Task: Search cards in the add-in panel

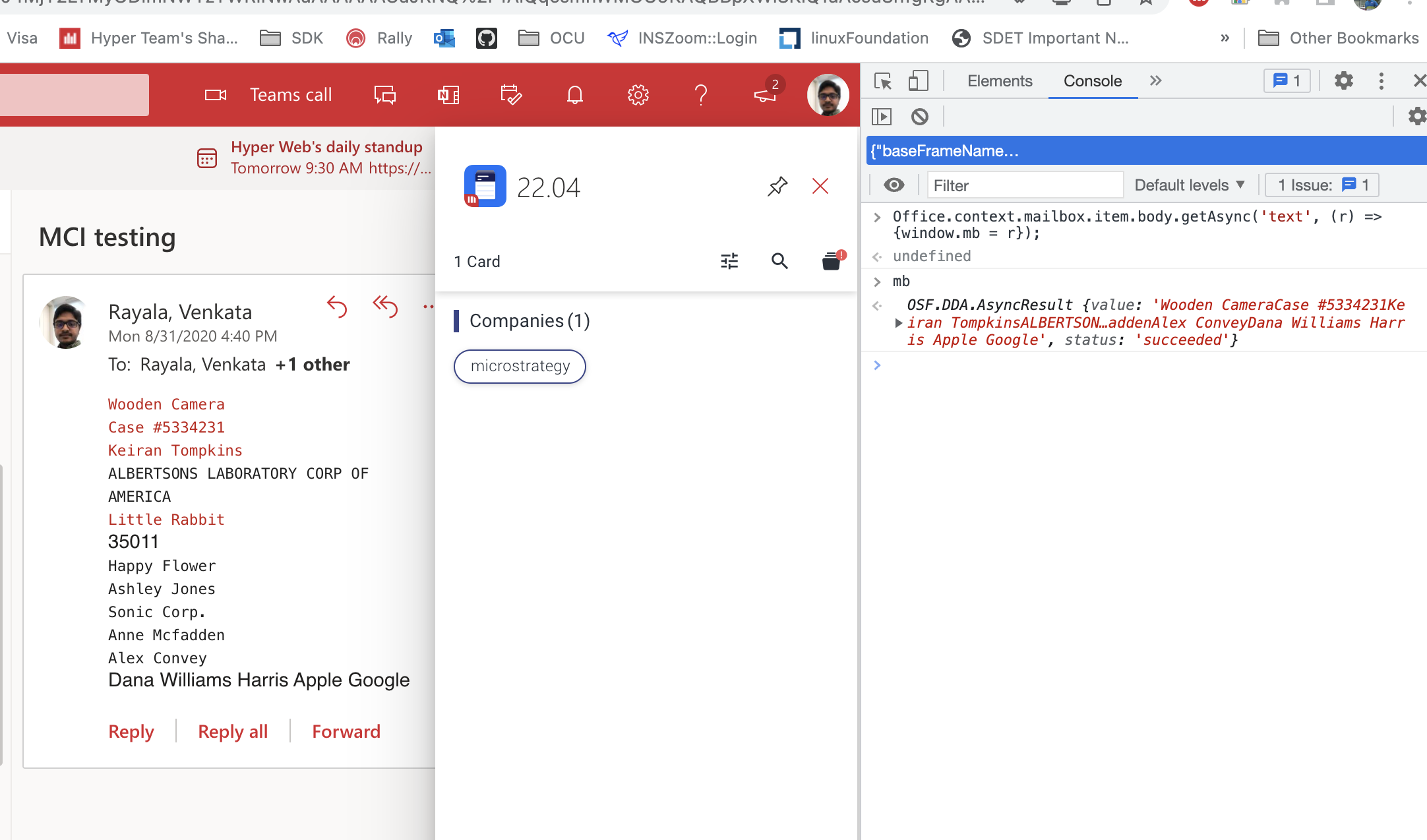Action: (x=779, y=261)
